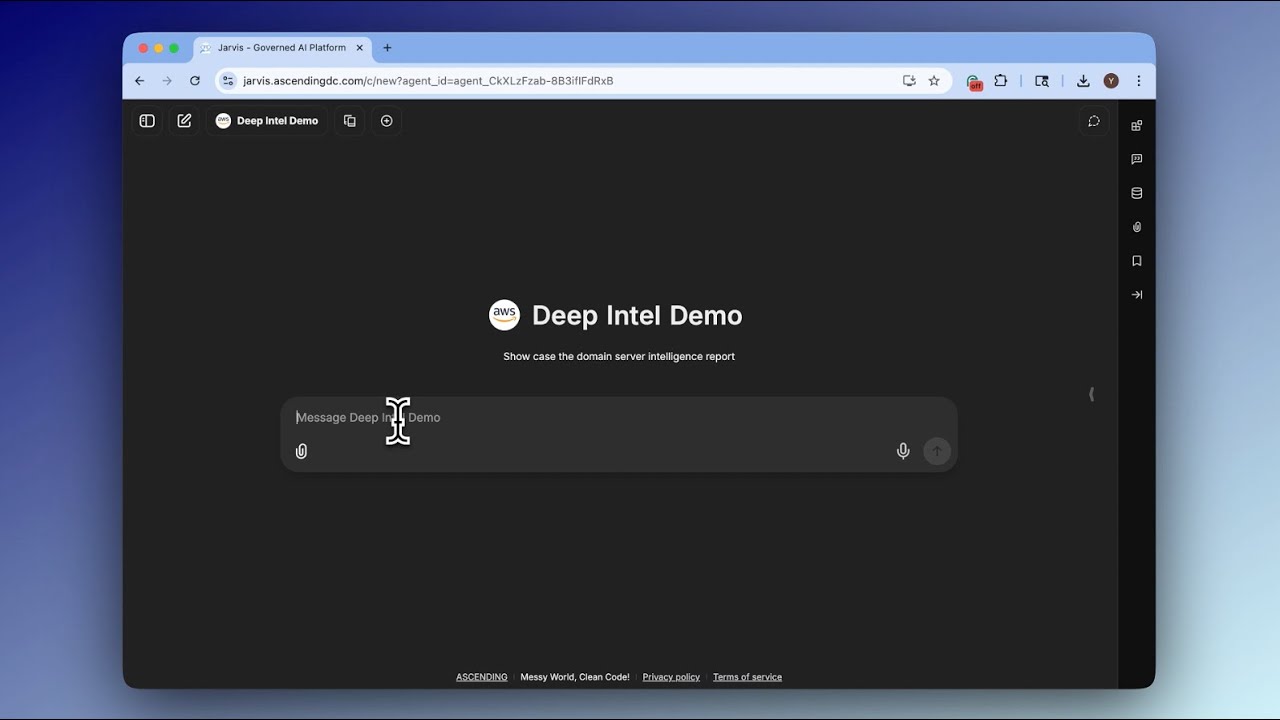Open the browser downloads icon

[x=1083, y=81]
